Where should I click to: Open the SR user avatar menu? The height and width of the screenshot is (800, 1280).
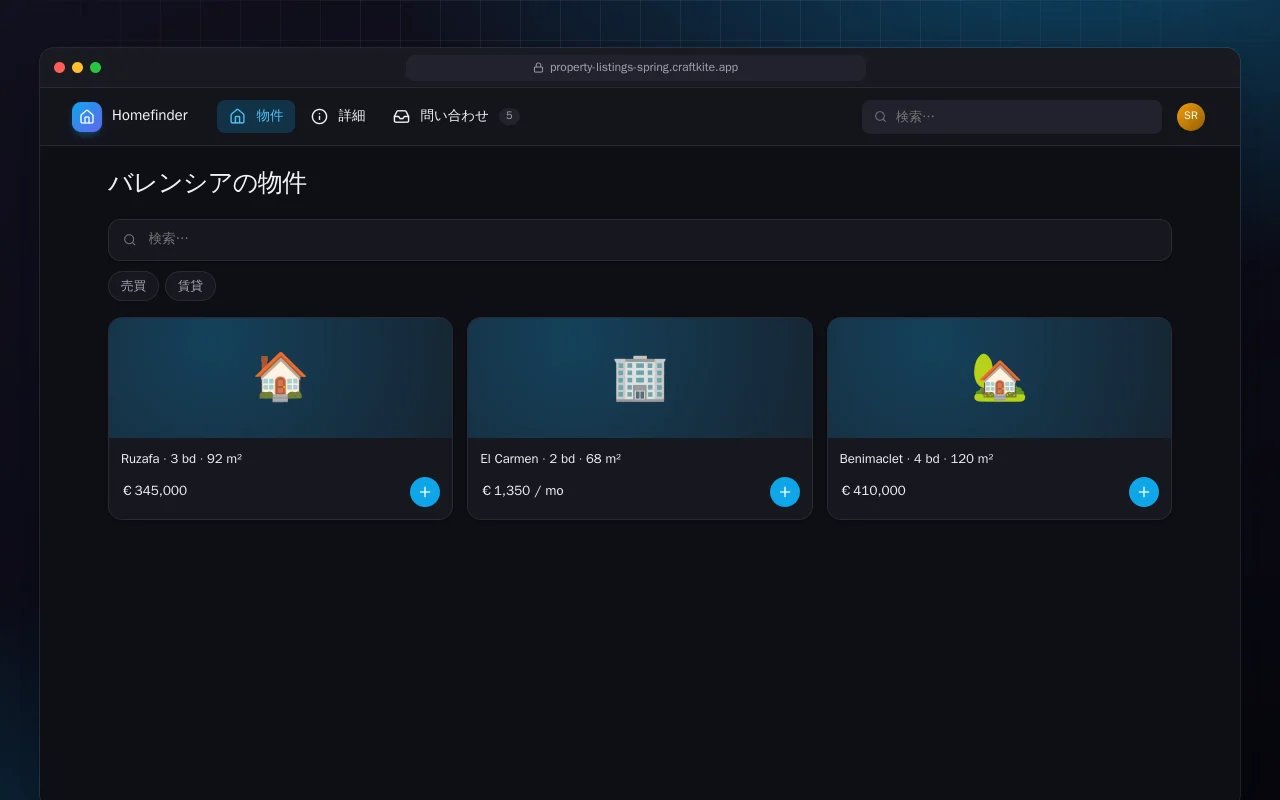[x=1191, y=117]
